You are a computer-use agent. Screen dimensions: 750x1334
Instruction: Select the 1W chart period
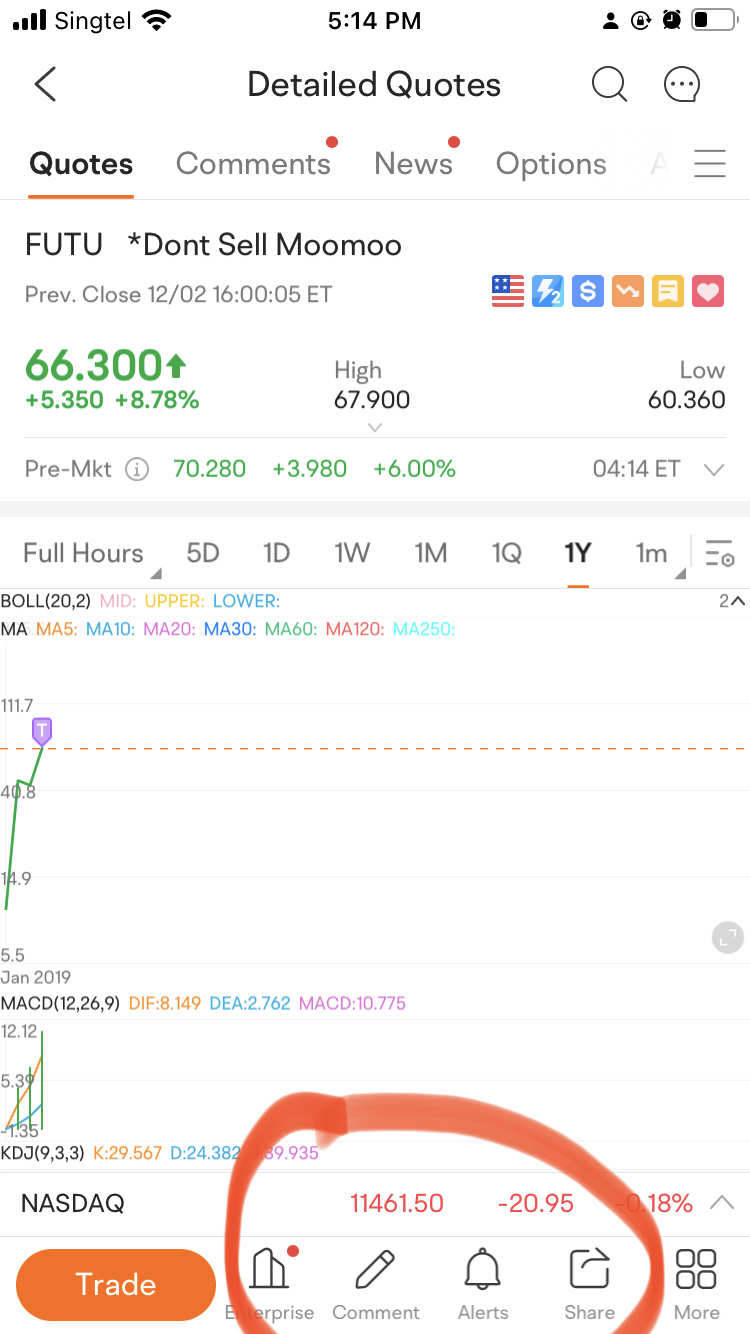[352, 553]
